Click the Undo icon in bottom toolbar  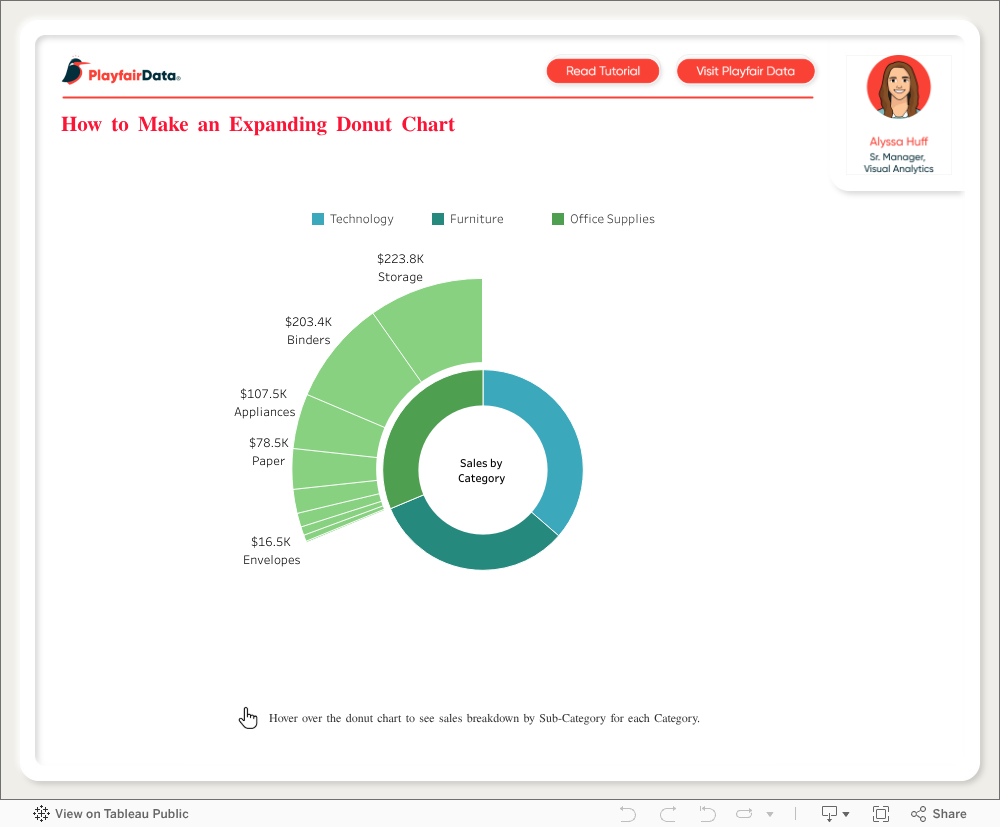click(628, 814)
